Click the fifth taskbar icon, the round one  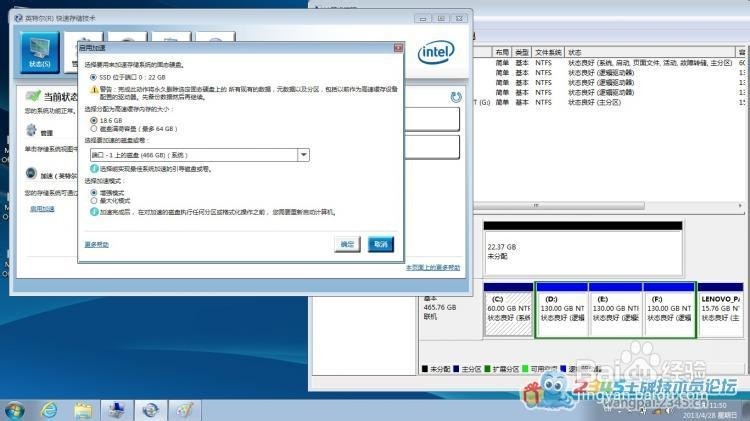151,410
